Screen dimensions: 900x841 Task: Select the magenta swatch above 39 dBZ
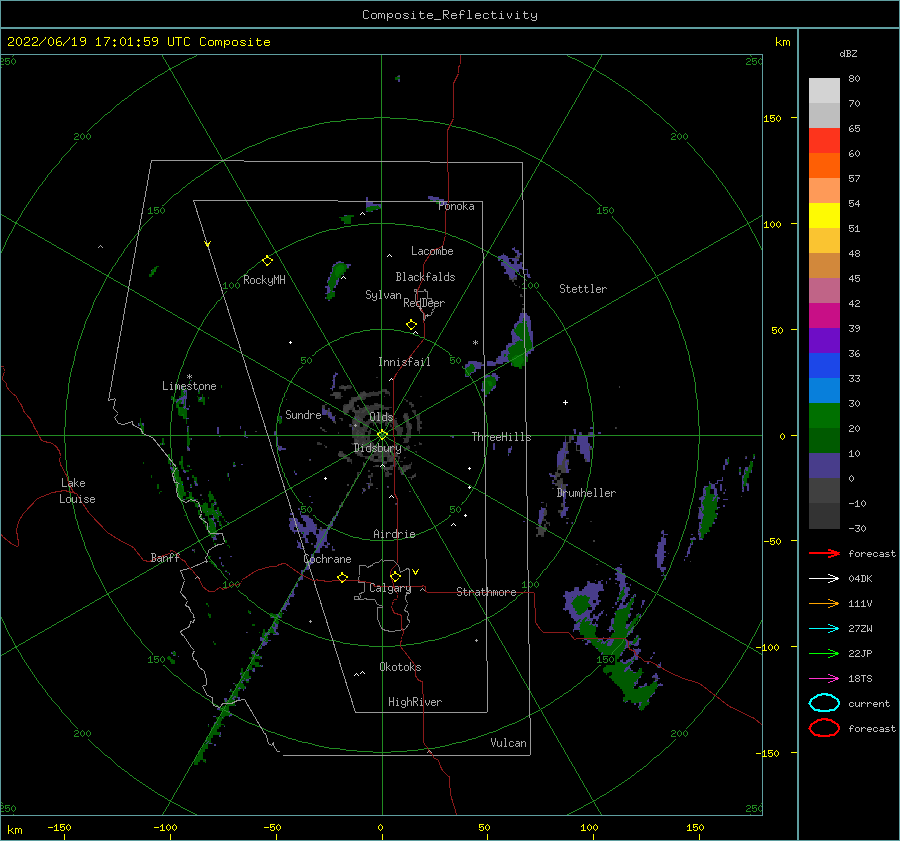824,315
